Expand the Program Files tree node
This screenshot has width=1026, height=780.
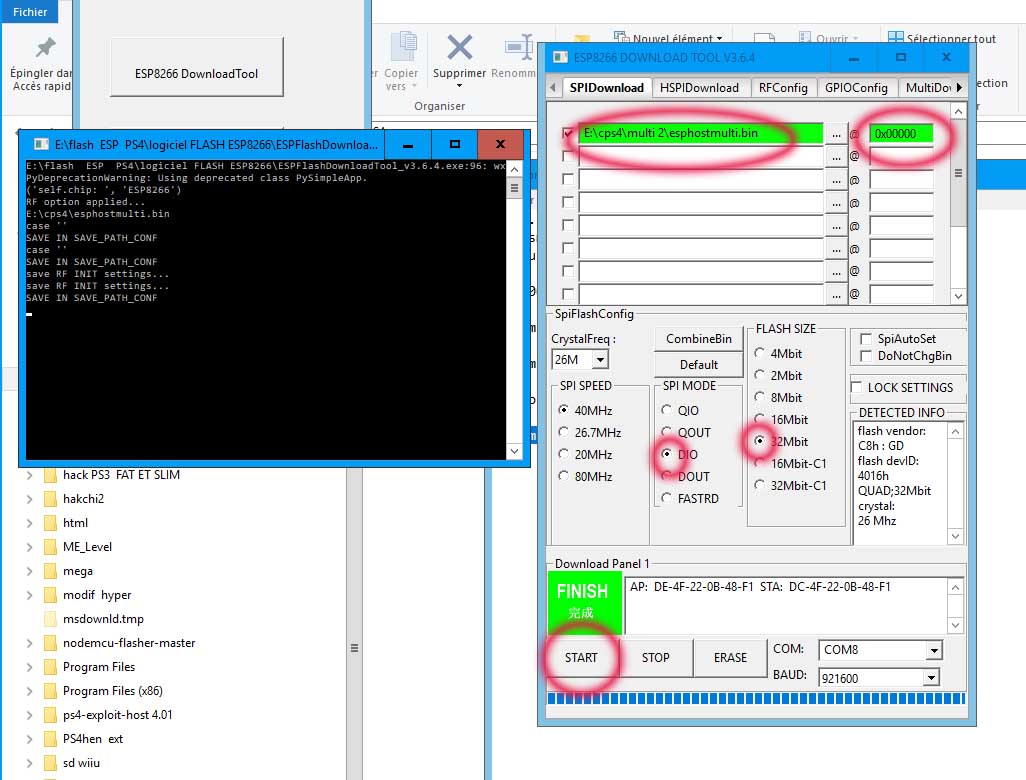pos(29,667)
